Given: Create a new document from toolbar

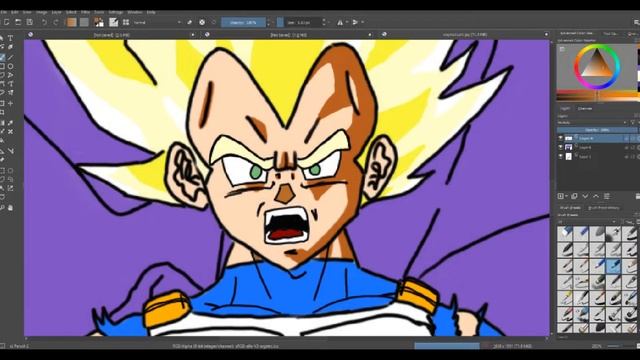Looking at the screenshot, I should pyautogui.click(x=7, y=22).
